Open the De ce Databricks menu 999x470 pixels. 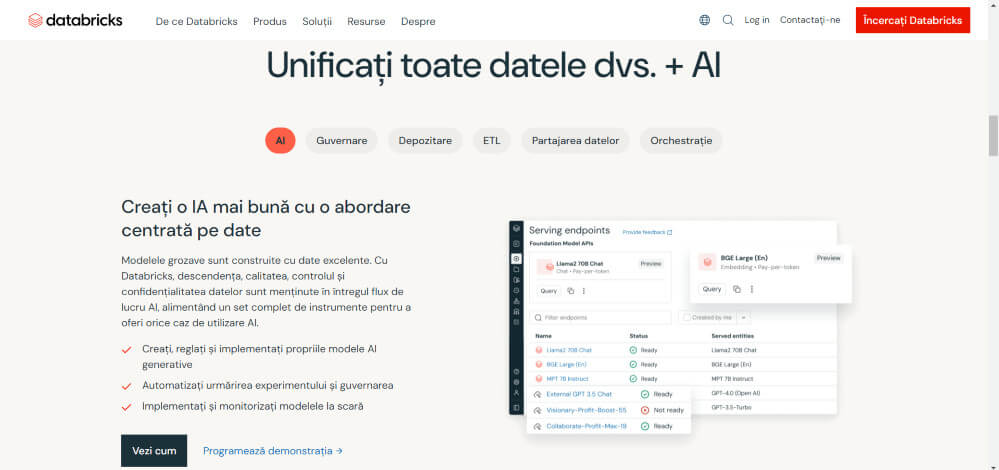tap(196, 21)
